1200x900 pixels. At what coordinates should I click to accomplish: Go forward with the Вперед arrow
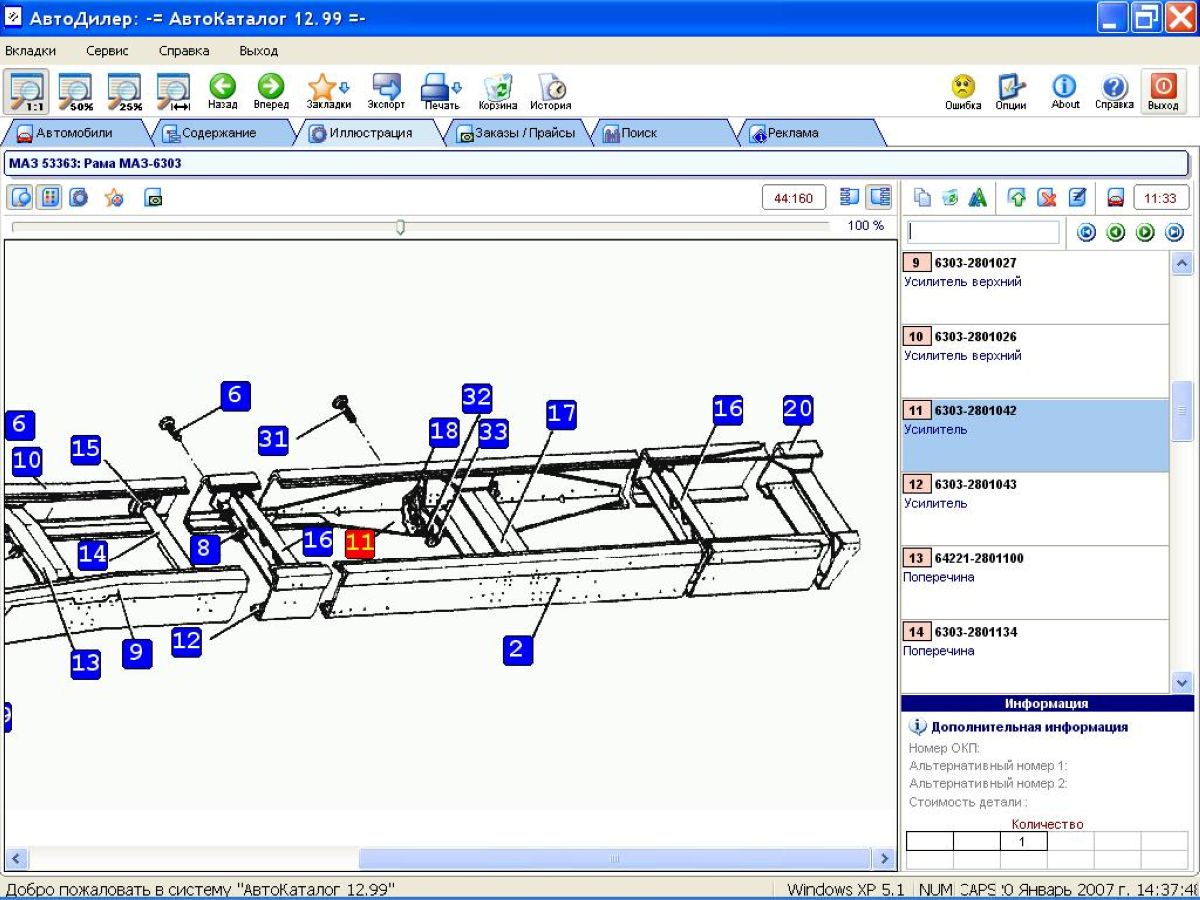pos(271,91)
